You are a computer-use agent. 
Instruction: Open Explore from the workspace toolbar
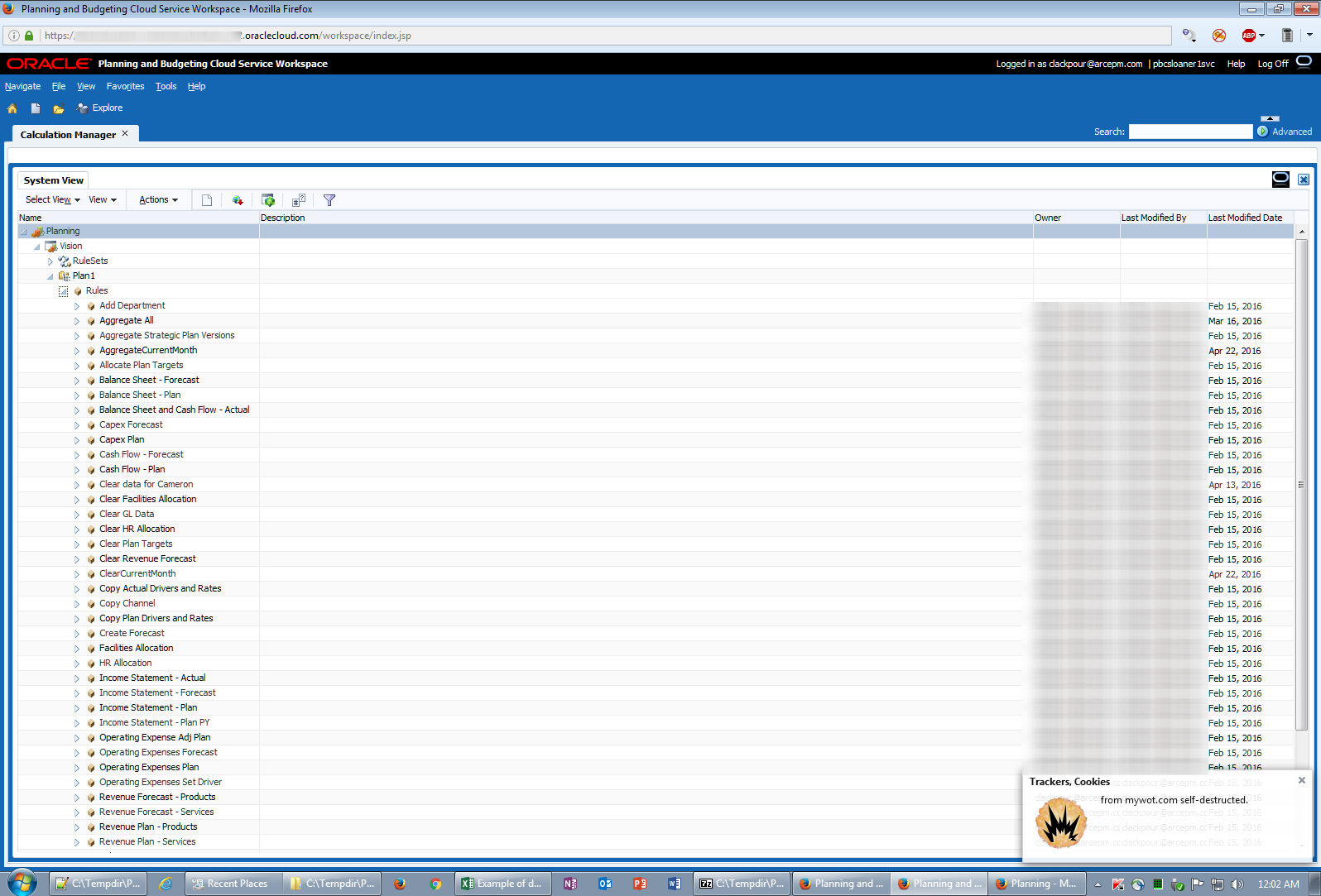(99, 108)
